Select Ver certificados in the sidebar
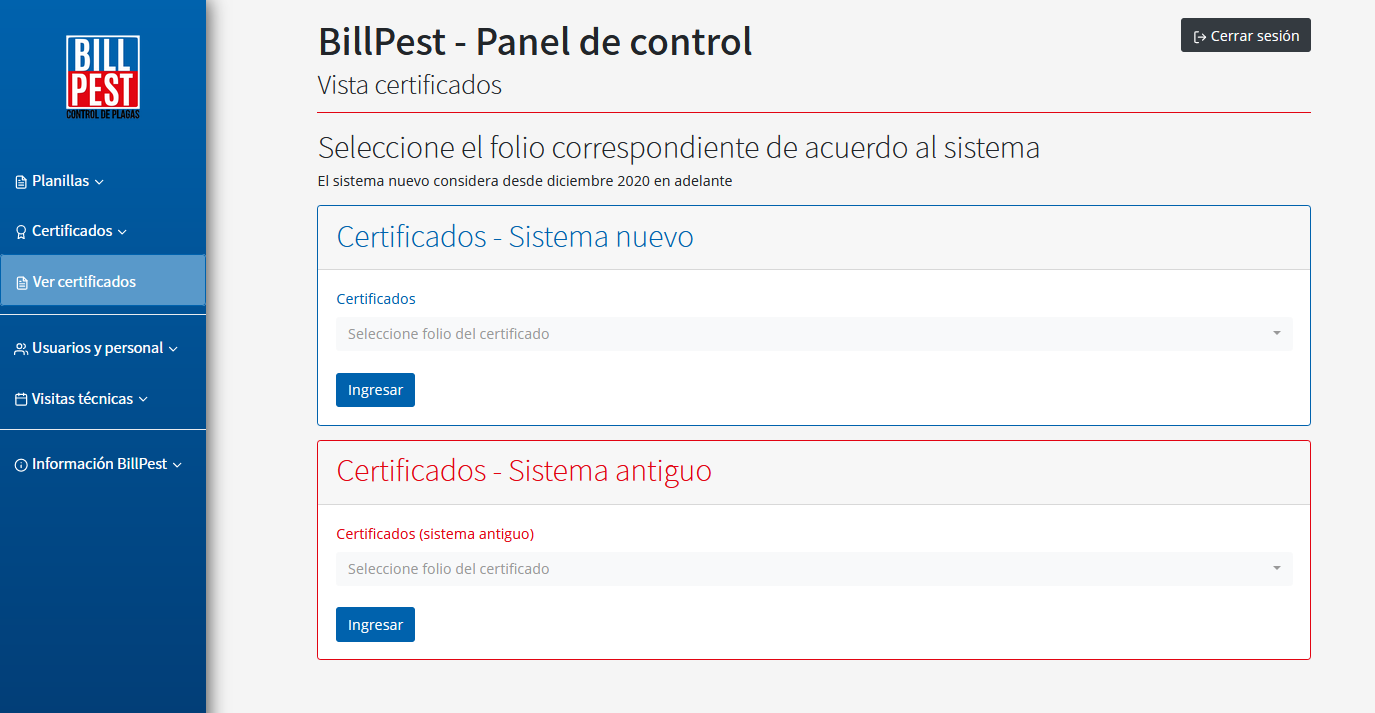Viewport: 1375px width, 713px height. point(85,281)
